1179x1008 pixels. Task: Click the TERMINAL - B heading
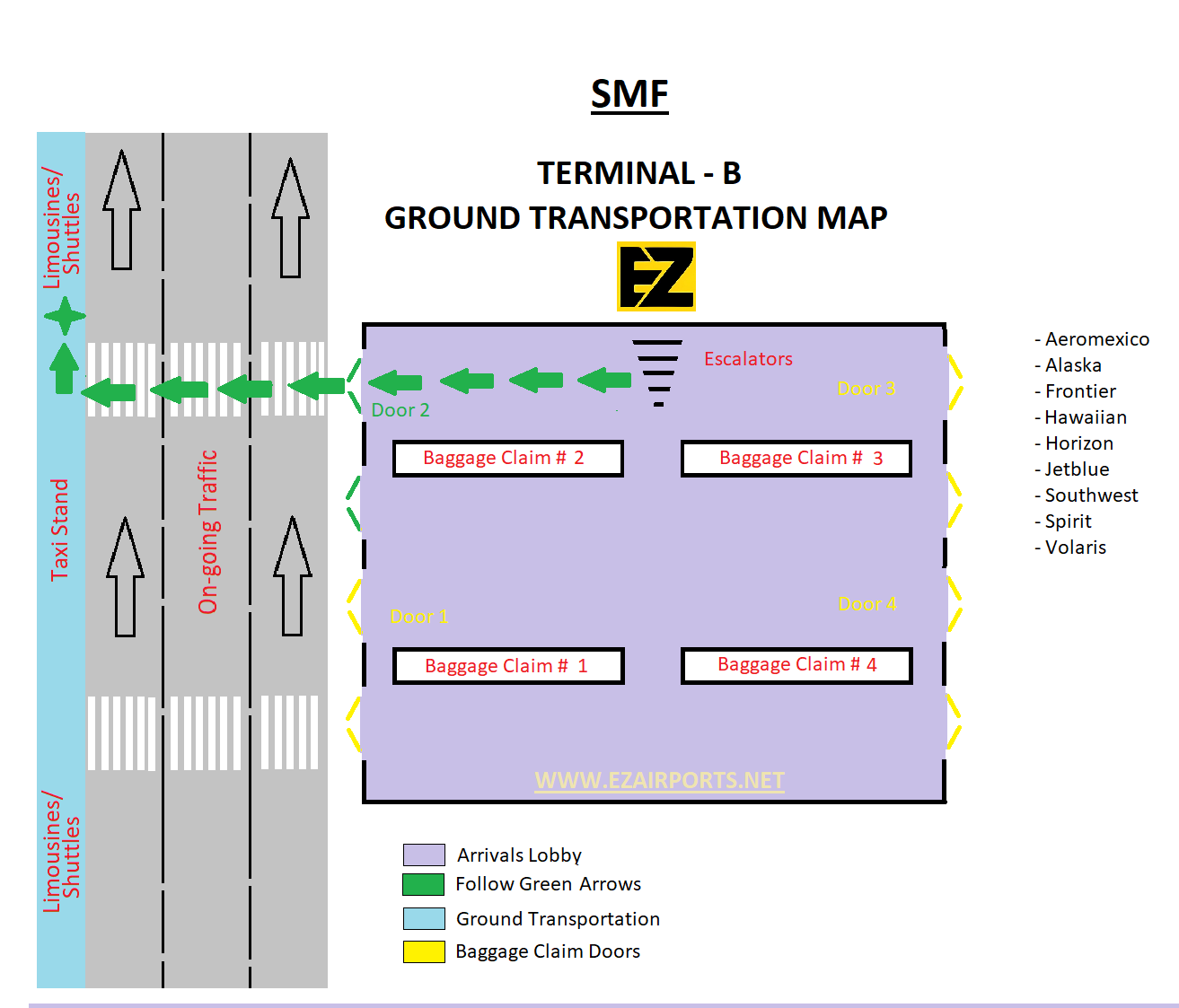point(639,173)
